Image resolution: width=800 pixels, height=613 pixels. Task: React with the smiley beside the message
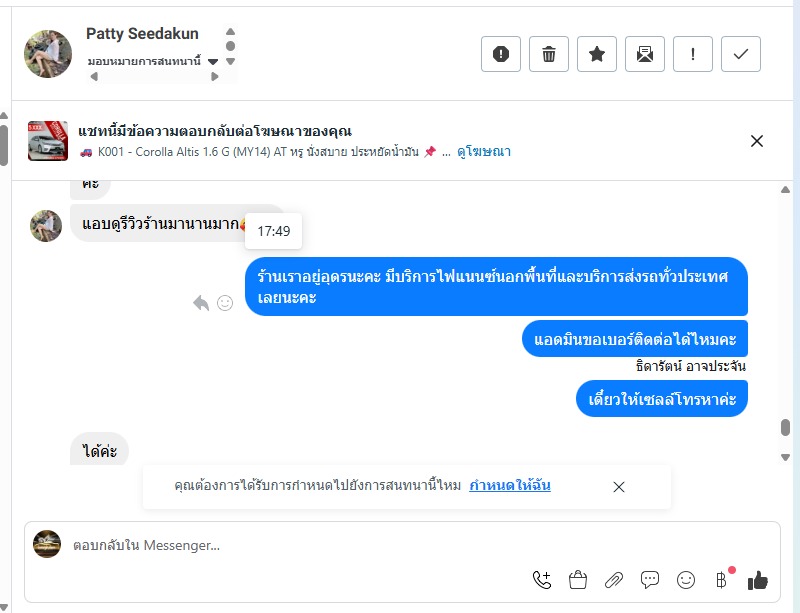pos(226,303)
